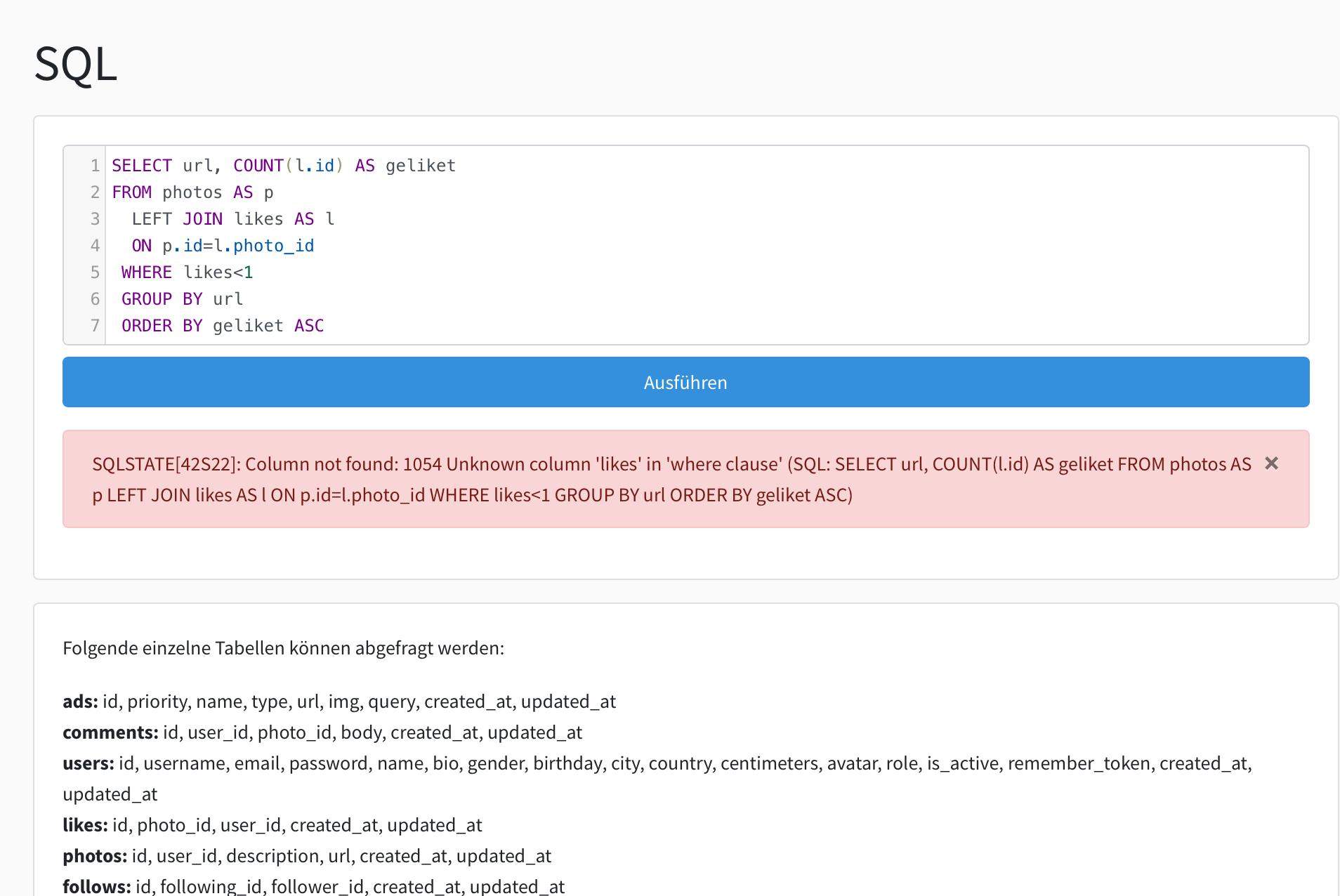This screenshot has width=1340, height=896.
Task: Select line number 5 in the gutter
Action: (x=94, y=272)
